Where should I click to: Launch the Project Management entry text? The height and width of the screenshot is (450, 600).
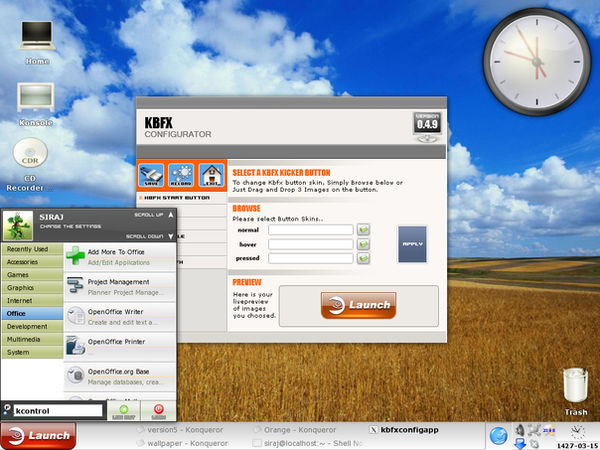coord(118,282)
